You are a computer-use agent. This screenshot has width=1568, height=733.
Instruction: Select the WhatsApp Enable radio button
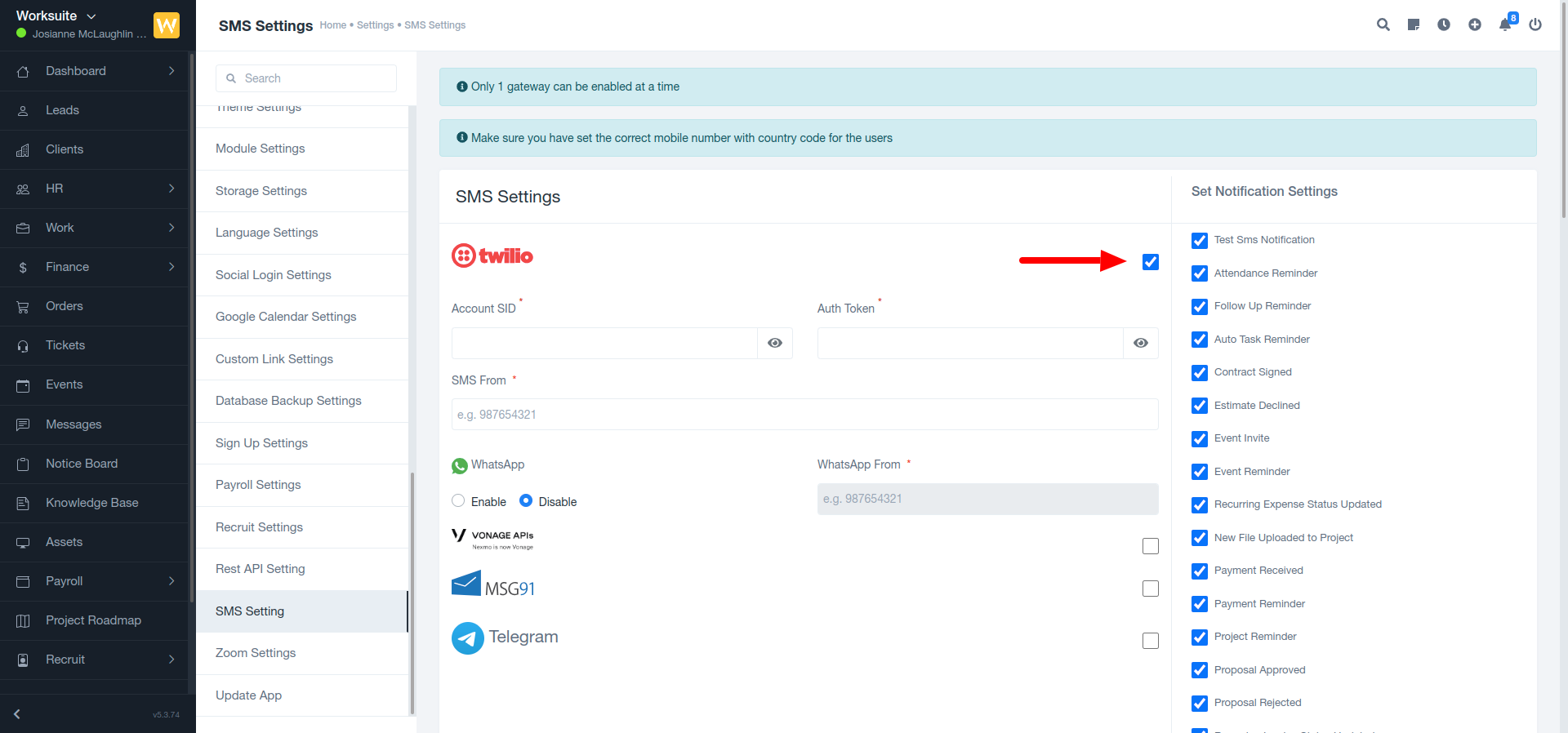point(458,500)
